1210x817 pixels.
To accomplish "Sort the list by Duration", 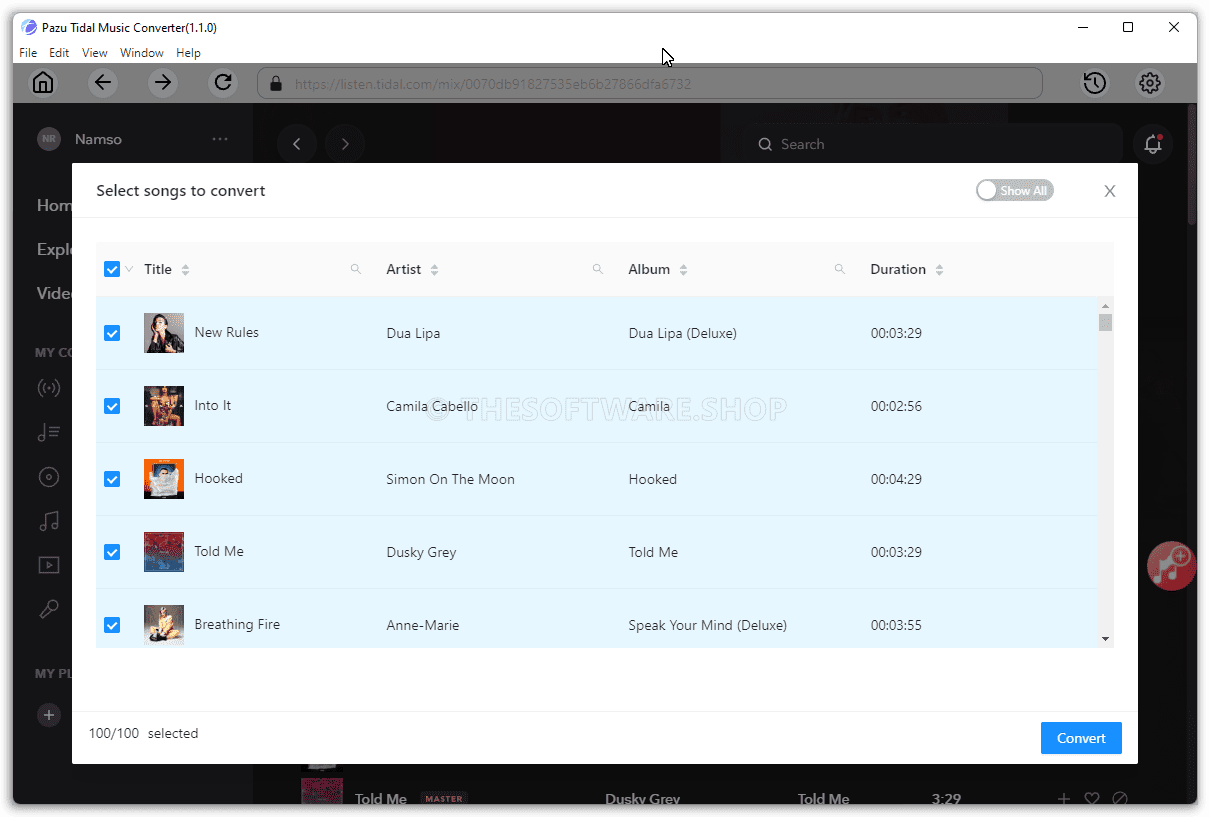I will coord(939,270).
